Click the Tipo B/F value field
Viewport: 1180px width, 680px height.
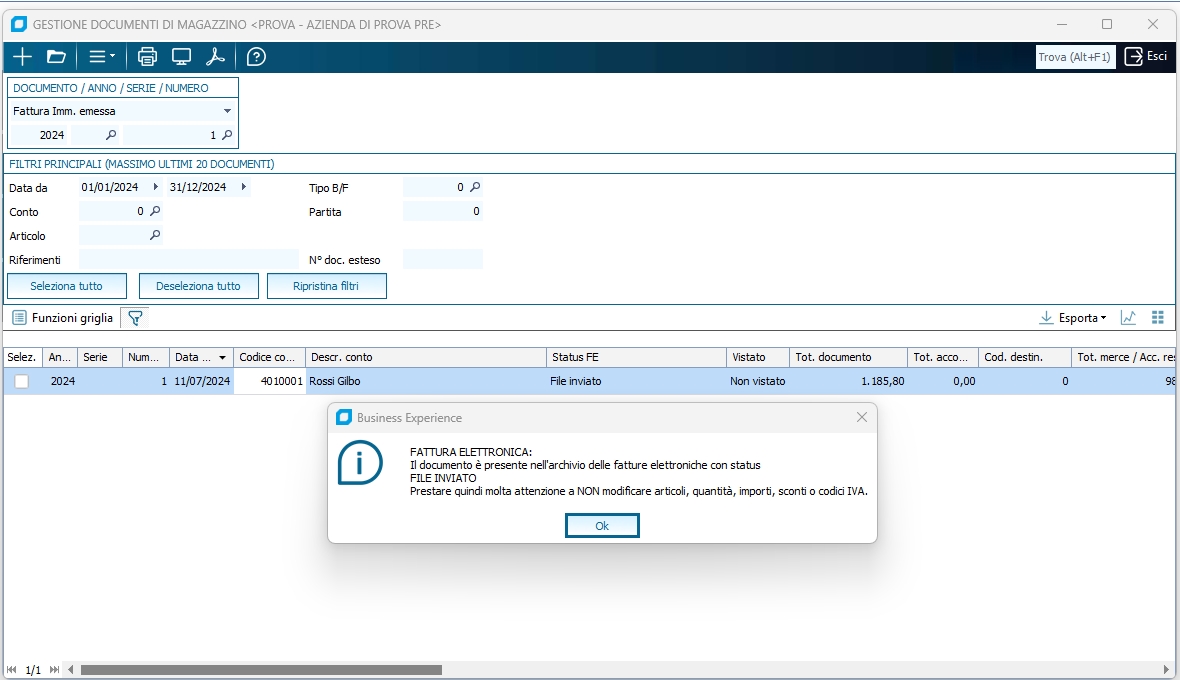tap(435, 187)
